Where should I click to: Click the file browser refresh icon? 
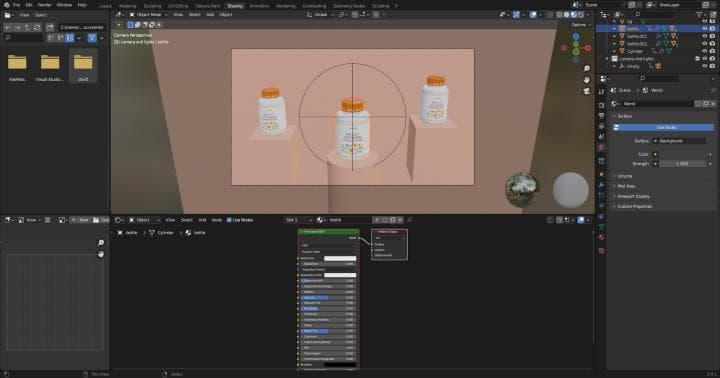[x=37, y=28]
